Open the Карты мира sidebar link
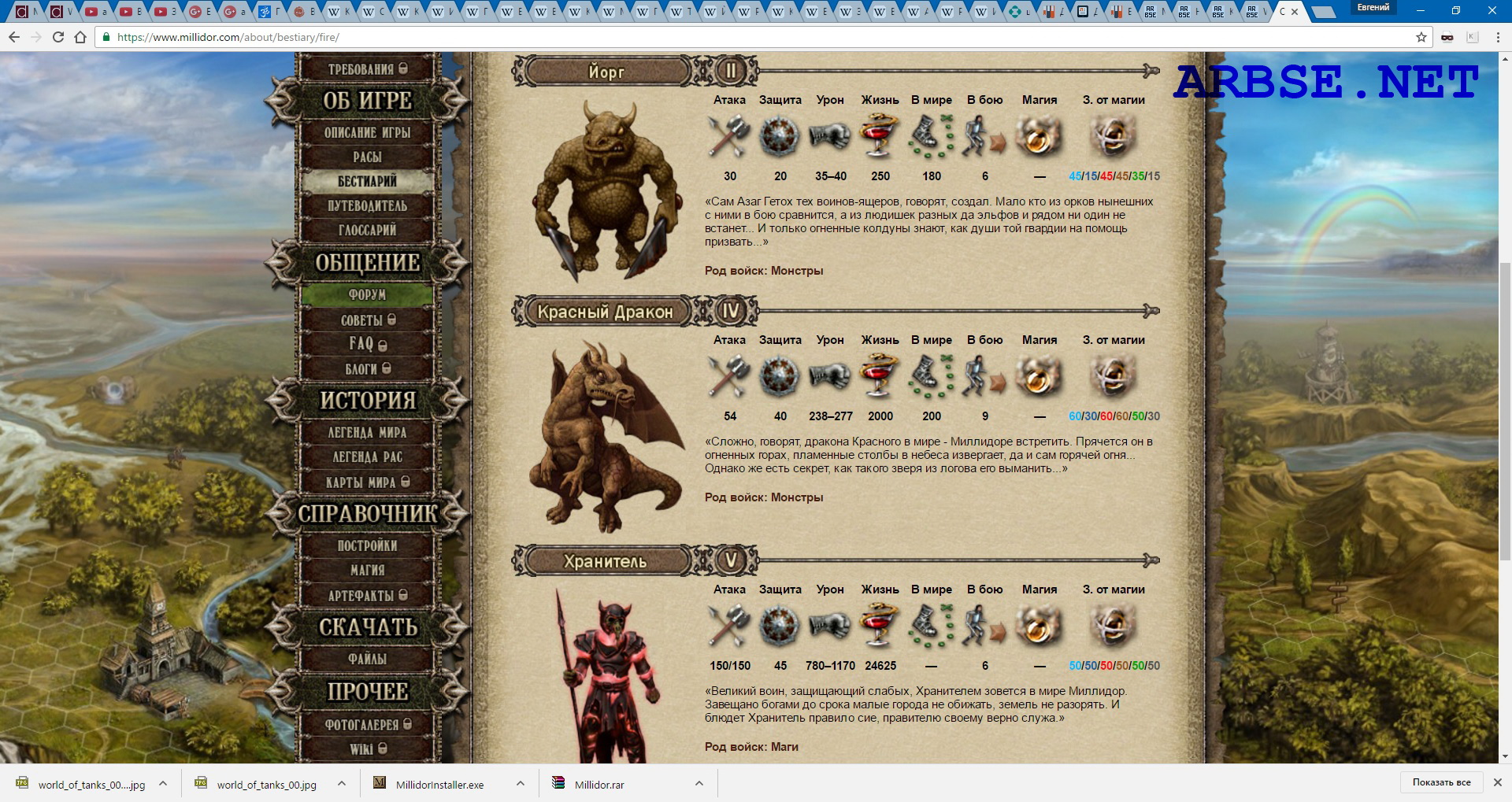Viewport: 1512px width, 802px height. coord(367,482)
